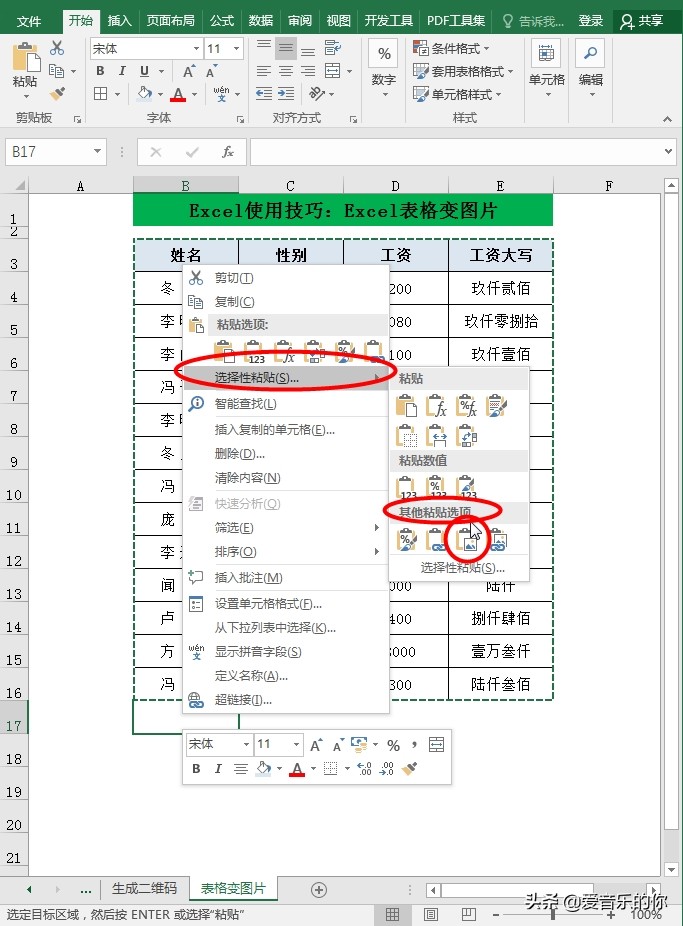The width and height of the screenshot is (683, 926).
Task: Click the Transpose paste icon in submenu
Action: tap(466, 436)
